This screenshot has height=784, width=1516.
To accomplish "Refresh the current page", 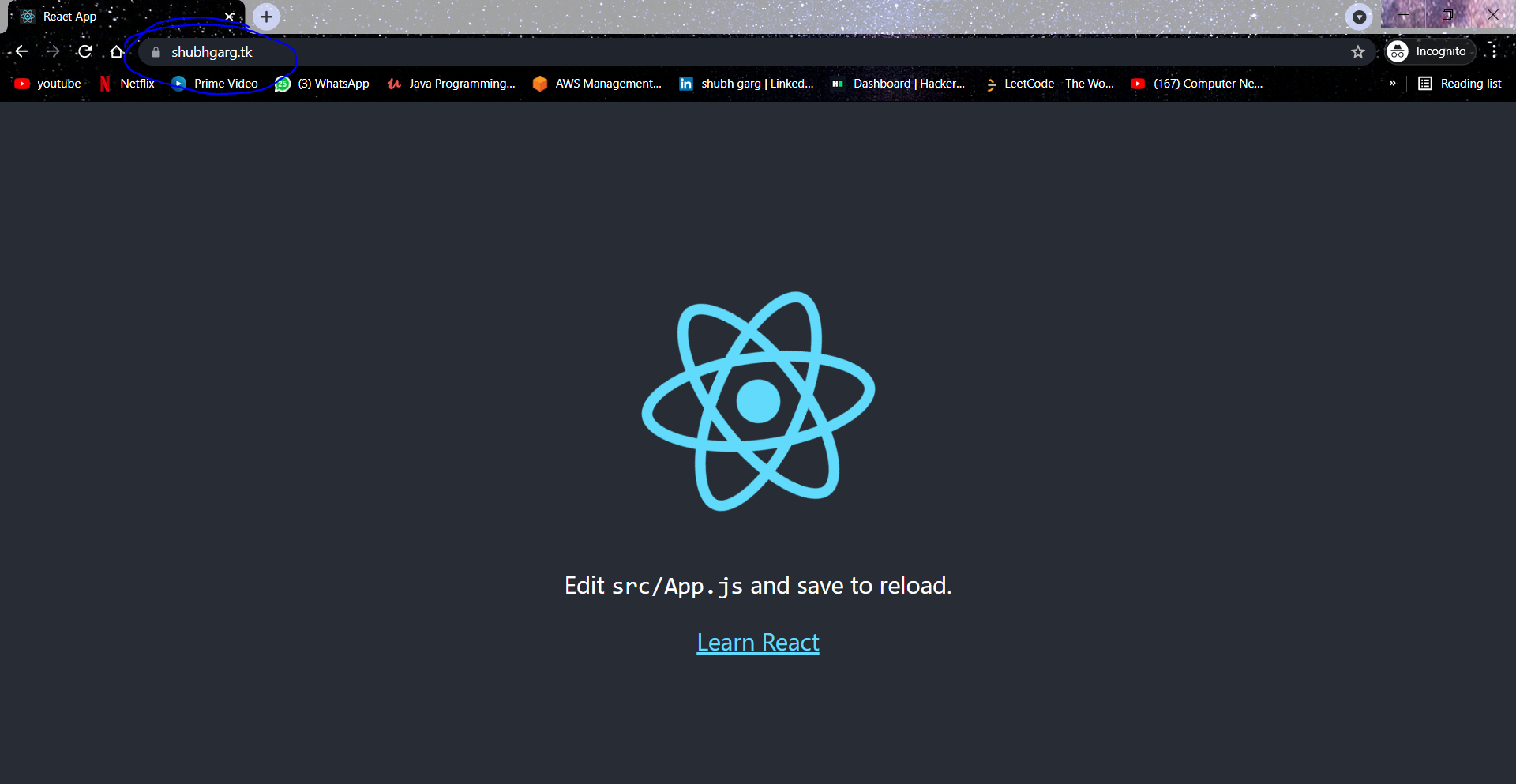I will 84,51.
